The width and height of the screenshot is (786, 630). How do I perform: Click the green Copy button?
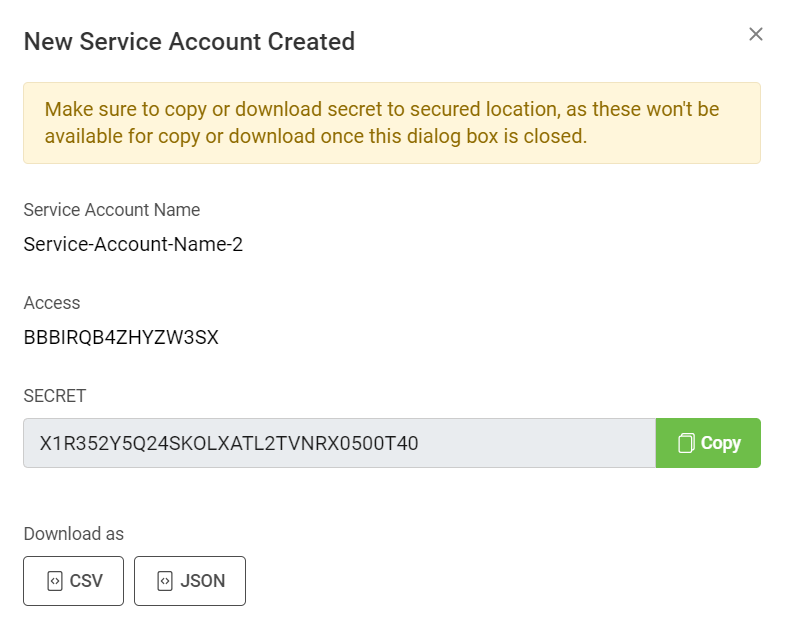(x=708, y=443)
